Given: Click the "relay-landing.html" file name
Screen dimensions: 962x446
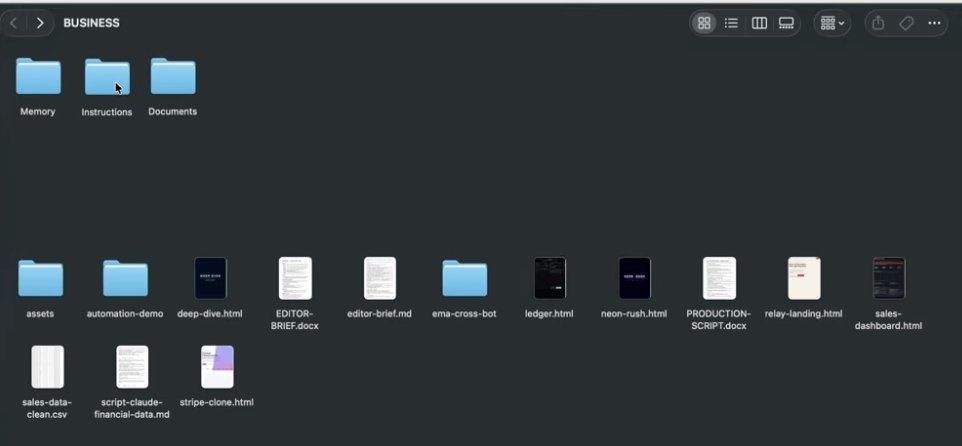Looking at the screenshot, I should click(803, 314).
